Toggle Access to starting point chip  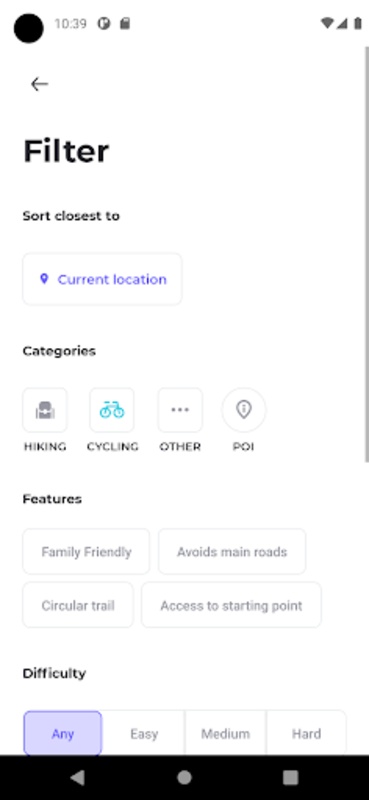[231, 605]
